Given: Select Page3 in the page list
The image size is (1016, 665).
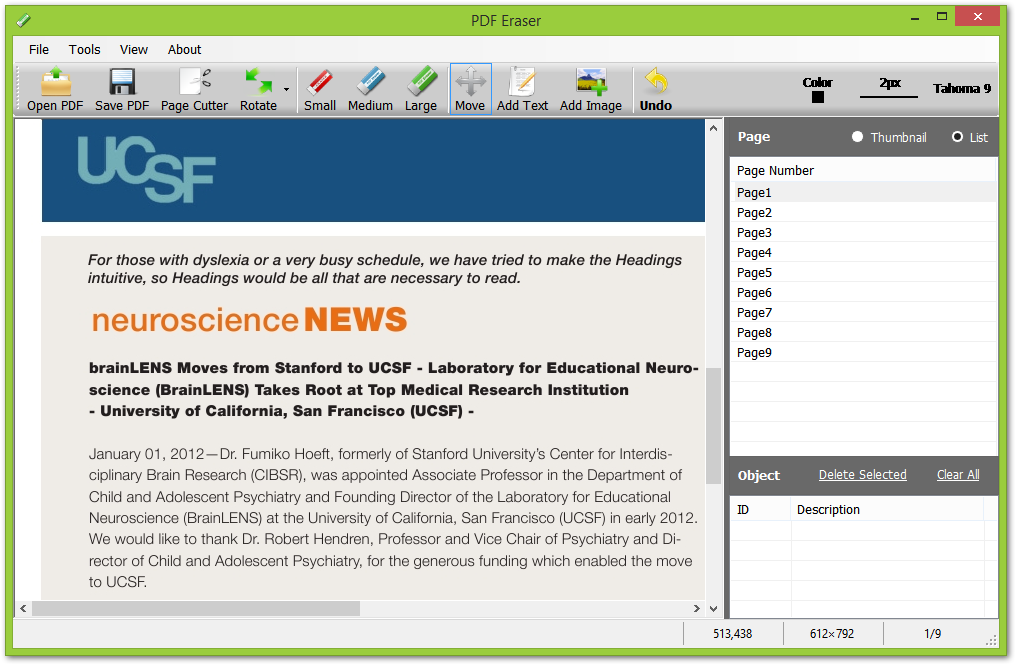Looking at the screenshot, I should click(863, 233).
